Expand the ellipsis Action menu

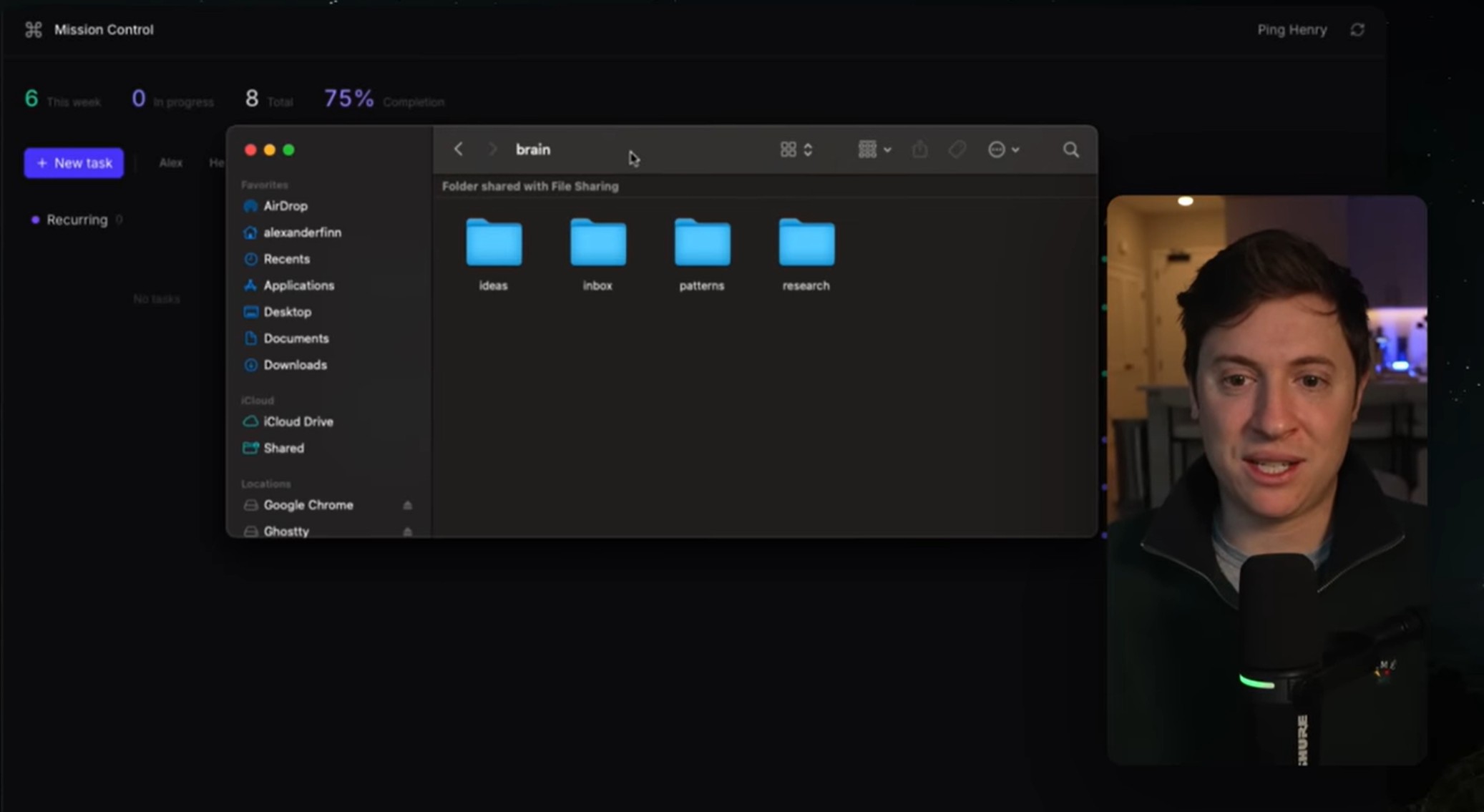[x=1003, y=150]
